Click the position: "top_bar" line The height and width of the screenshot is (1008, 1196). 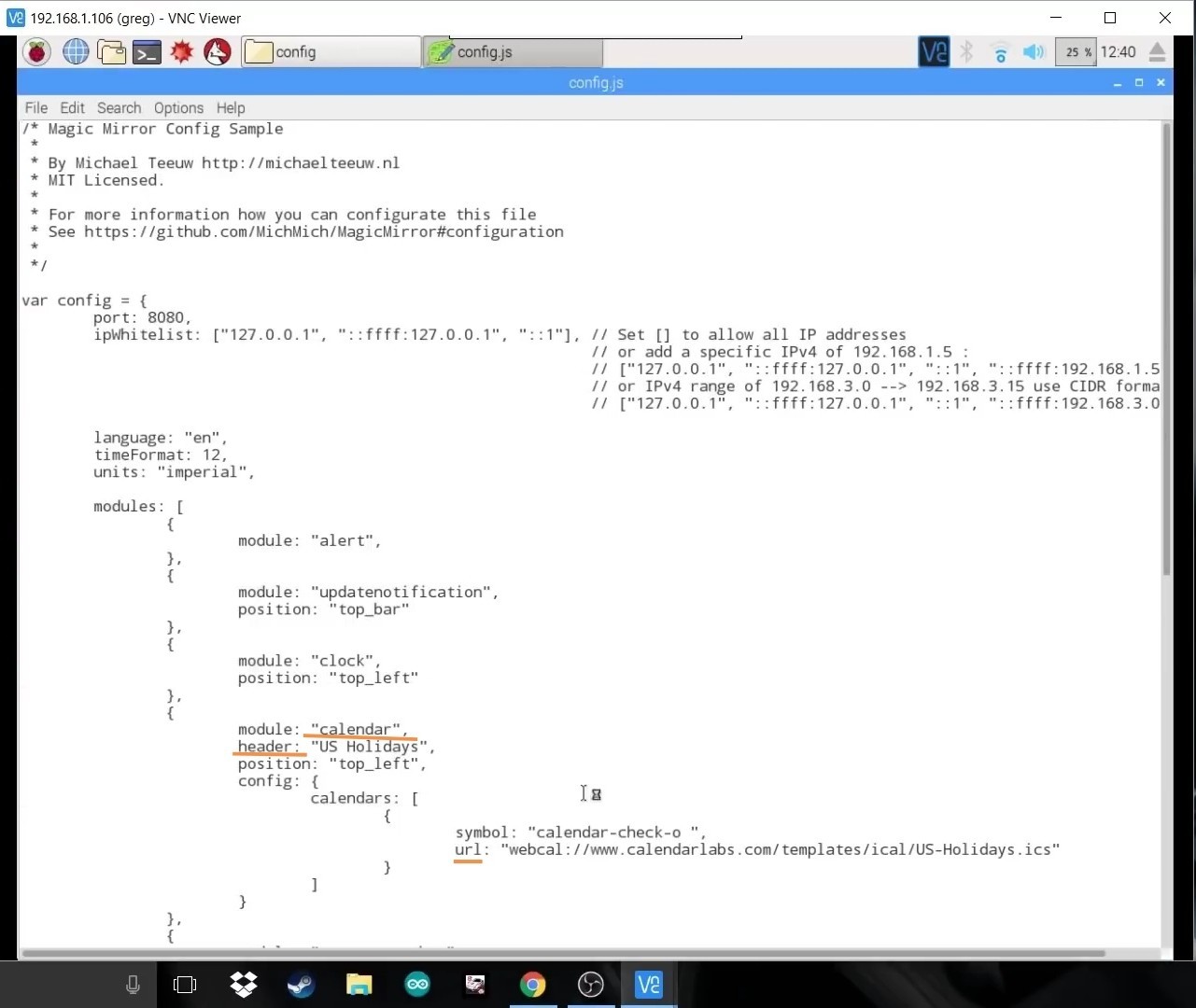(x=323, y=609)
